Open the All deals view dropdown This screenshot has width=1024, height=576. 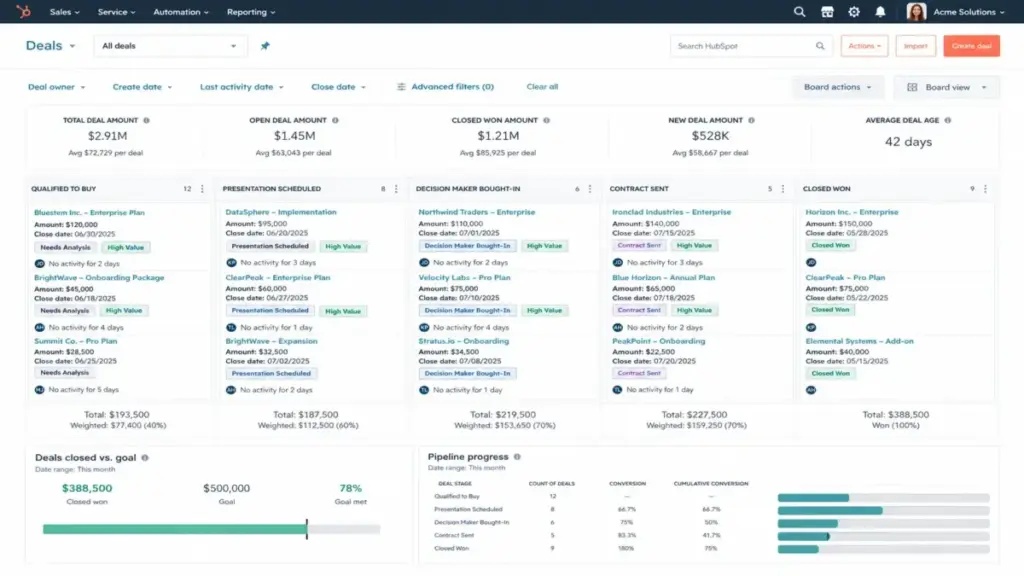coord(170,46)
